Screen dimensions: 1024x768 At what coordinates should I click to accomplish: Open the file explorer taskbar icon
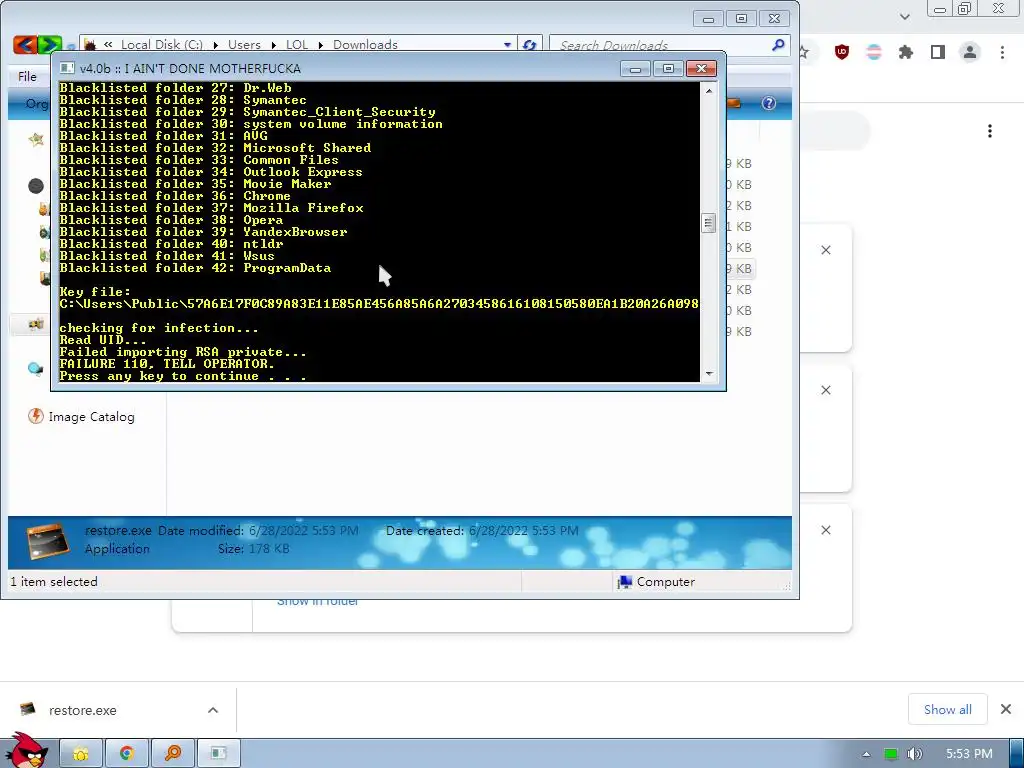[81, 754]
